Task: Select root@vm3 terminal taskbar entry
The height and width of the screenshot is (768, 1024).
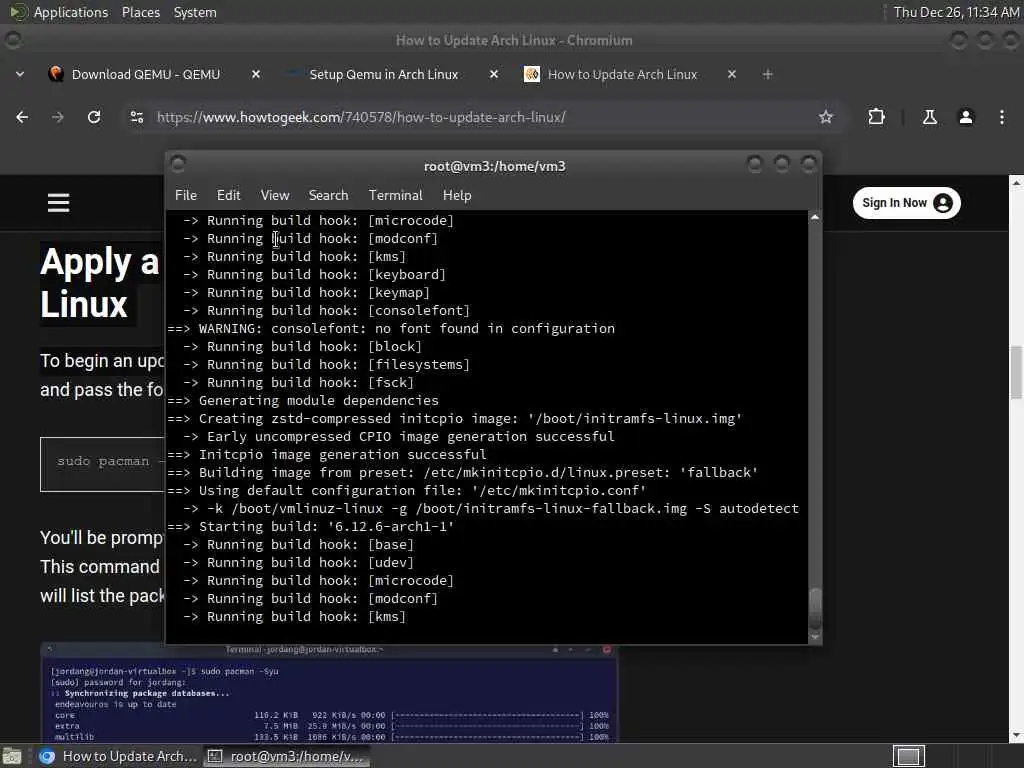Action: tap(286, 756)
